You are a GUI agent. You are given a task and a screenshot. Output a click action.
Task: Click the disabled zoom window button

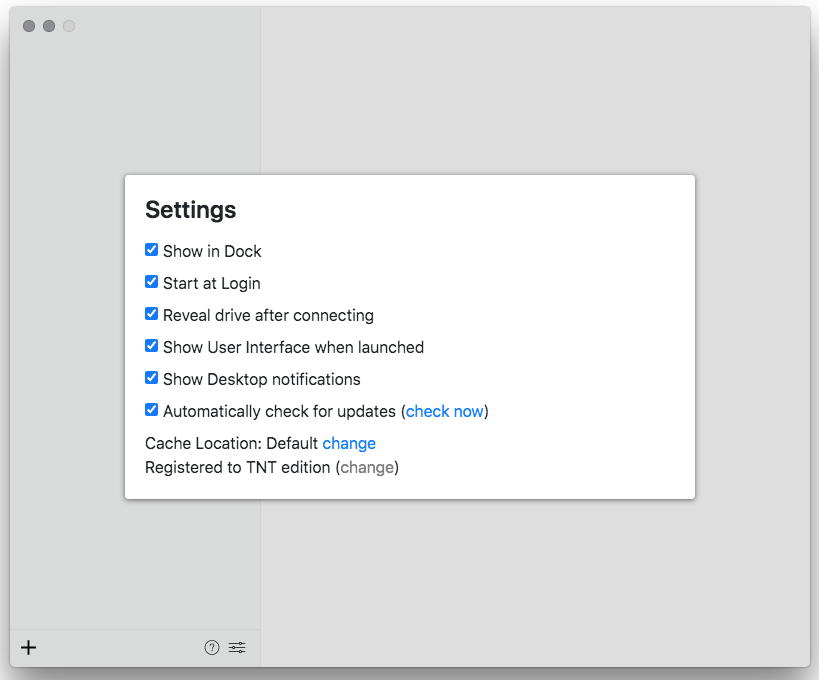[69, 26]
